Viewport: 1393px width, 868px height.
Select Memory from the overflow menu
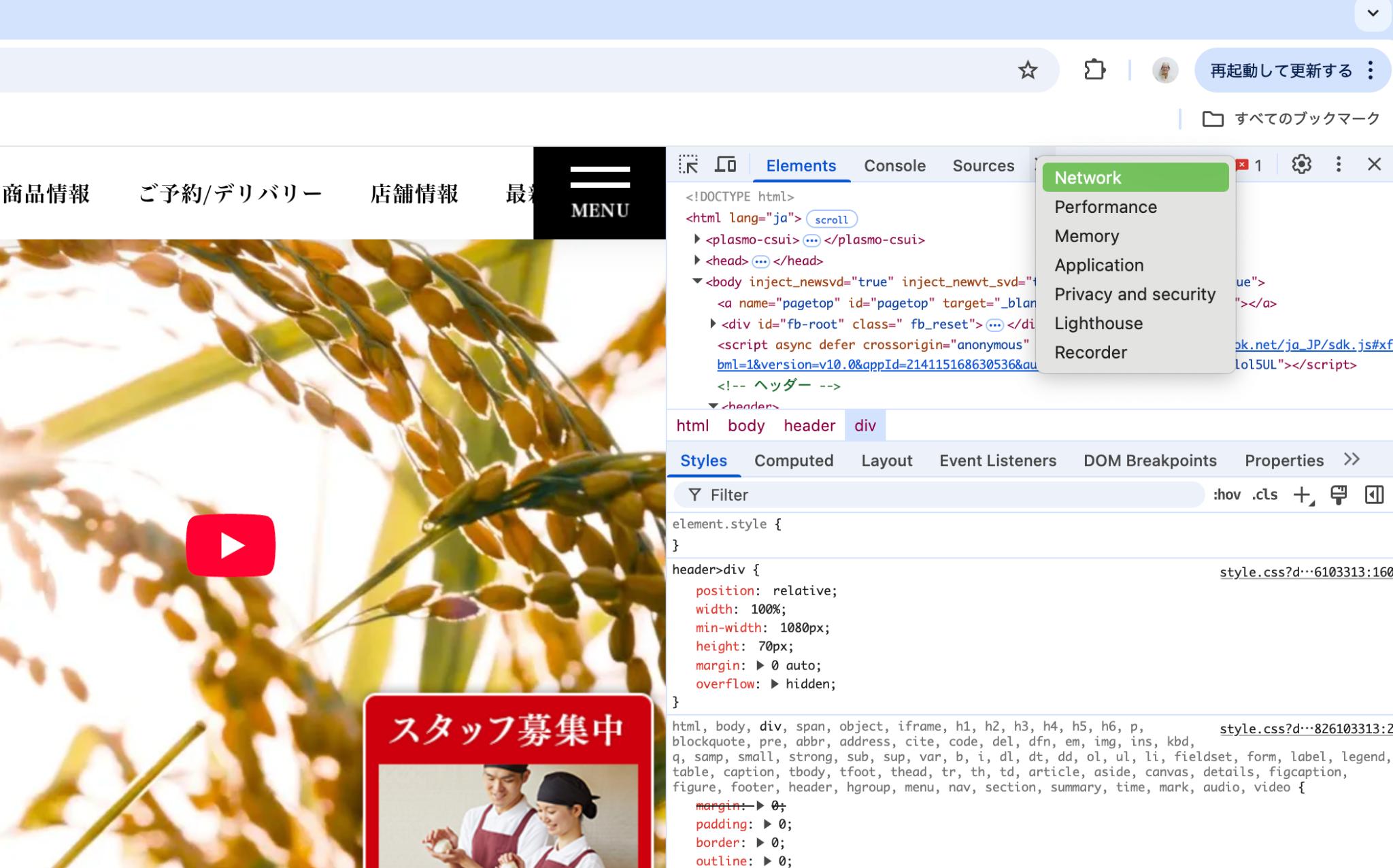point(1135,236)
